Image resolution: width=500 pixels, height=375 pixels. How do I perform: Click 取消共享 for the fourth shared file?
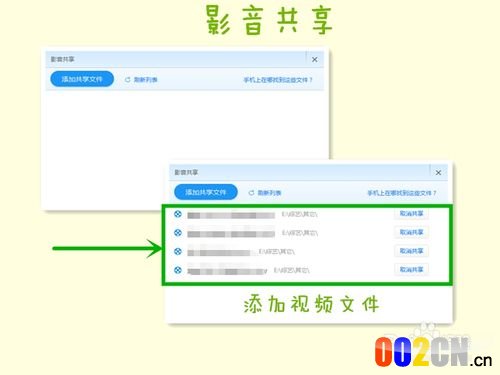click(411, 269)
